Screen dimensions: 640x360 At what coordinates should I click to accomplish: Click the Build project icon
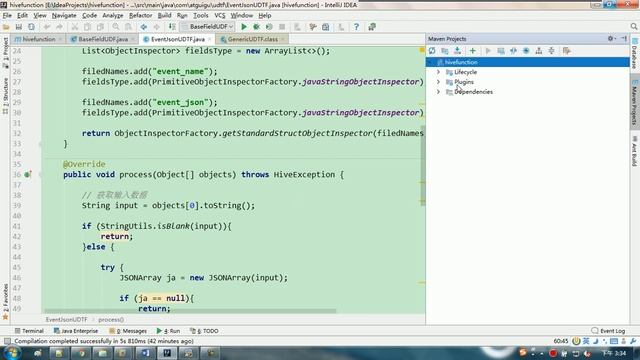click(172, 27)
